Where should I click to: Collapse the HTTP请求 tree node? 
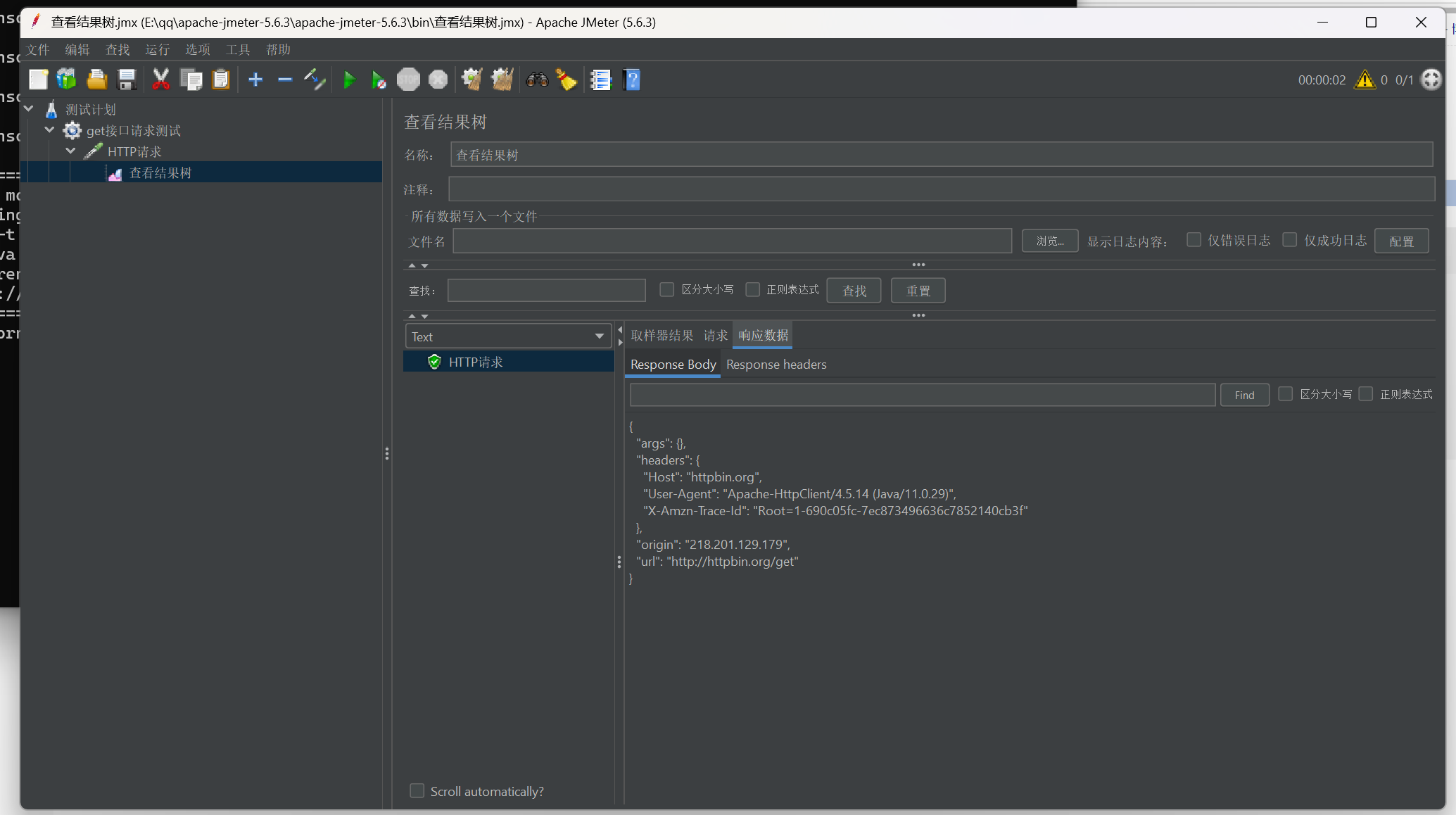point(71,151)
